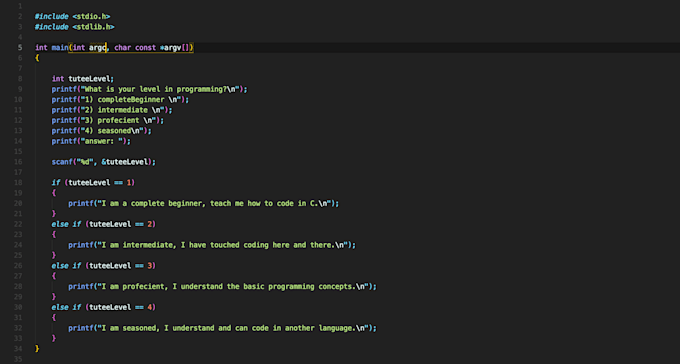Place cursor on 'main' function name

coord(60,48)
